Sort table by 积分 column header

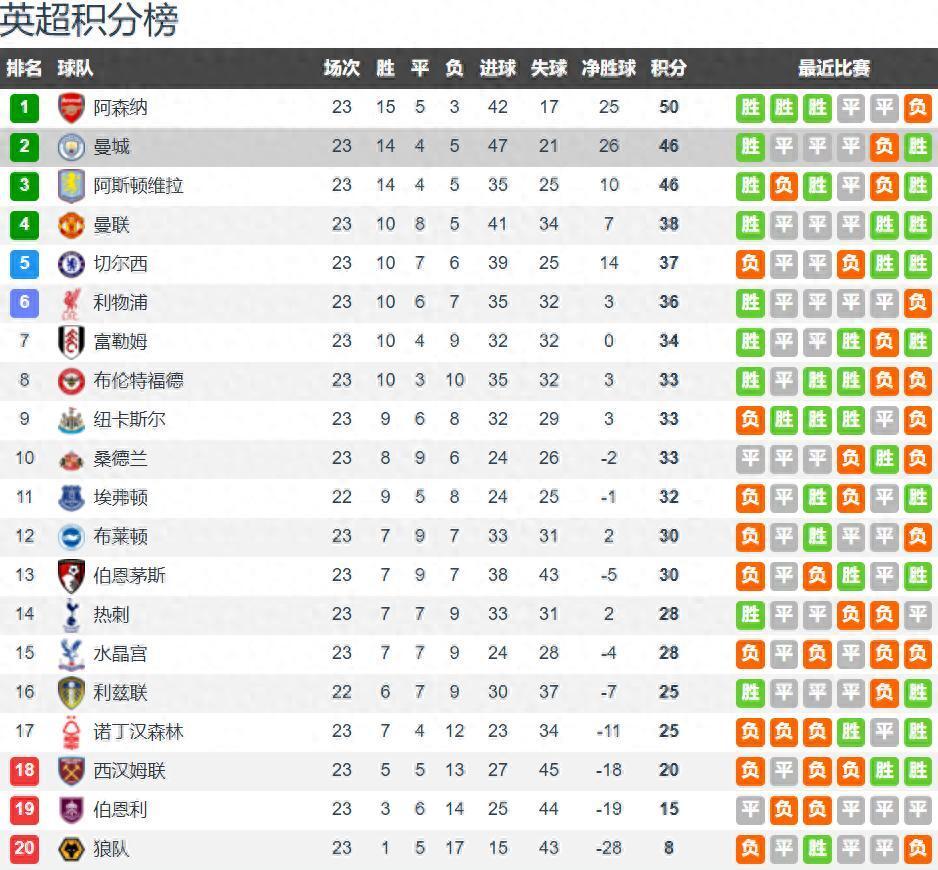click(x=668, y=68)
